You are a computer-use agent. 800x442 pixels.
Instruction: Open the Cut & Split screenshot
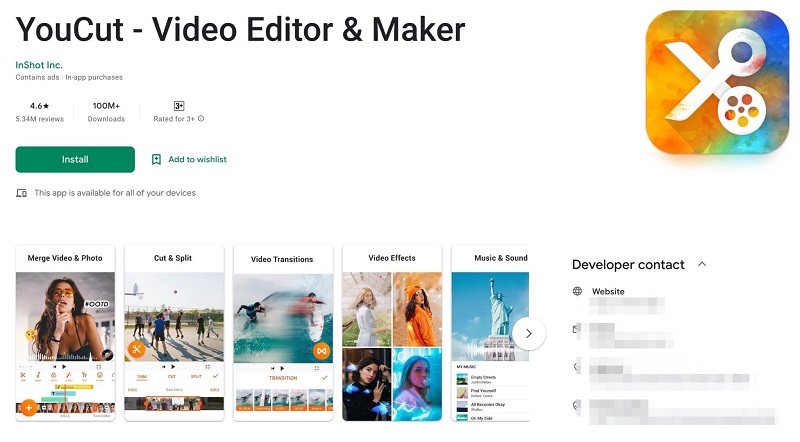[174, 333]
